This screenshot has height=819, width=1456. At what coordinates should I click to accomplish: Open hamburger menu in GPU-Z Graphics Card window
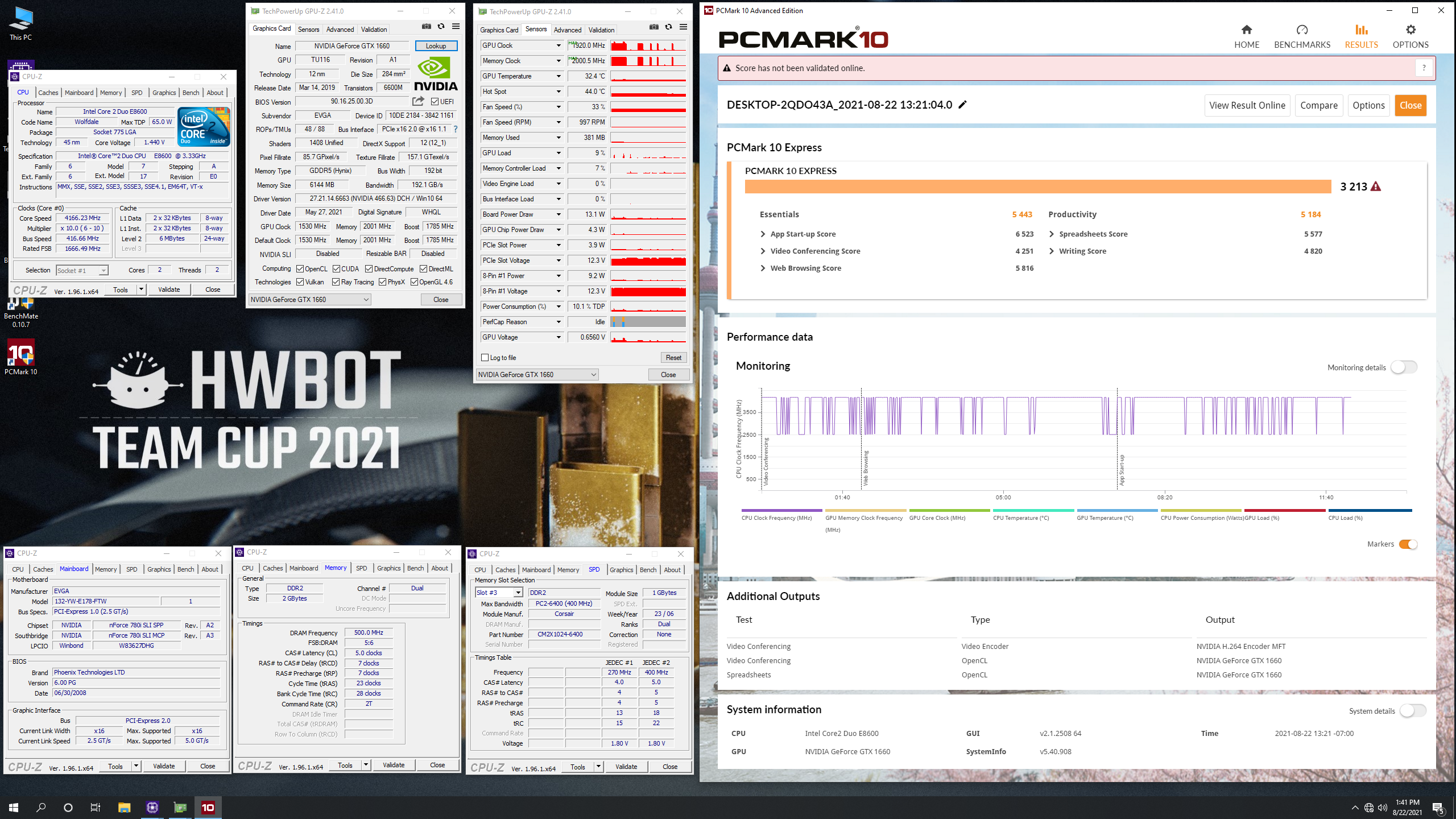(x=456, y=27)
